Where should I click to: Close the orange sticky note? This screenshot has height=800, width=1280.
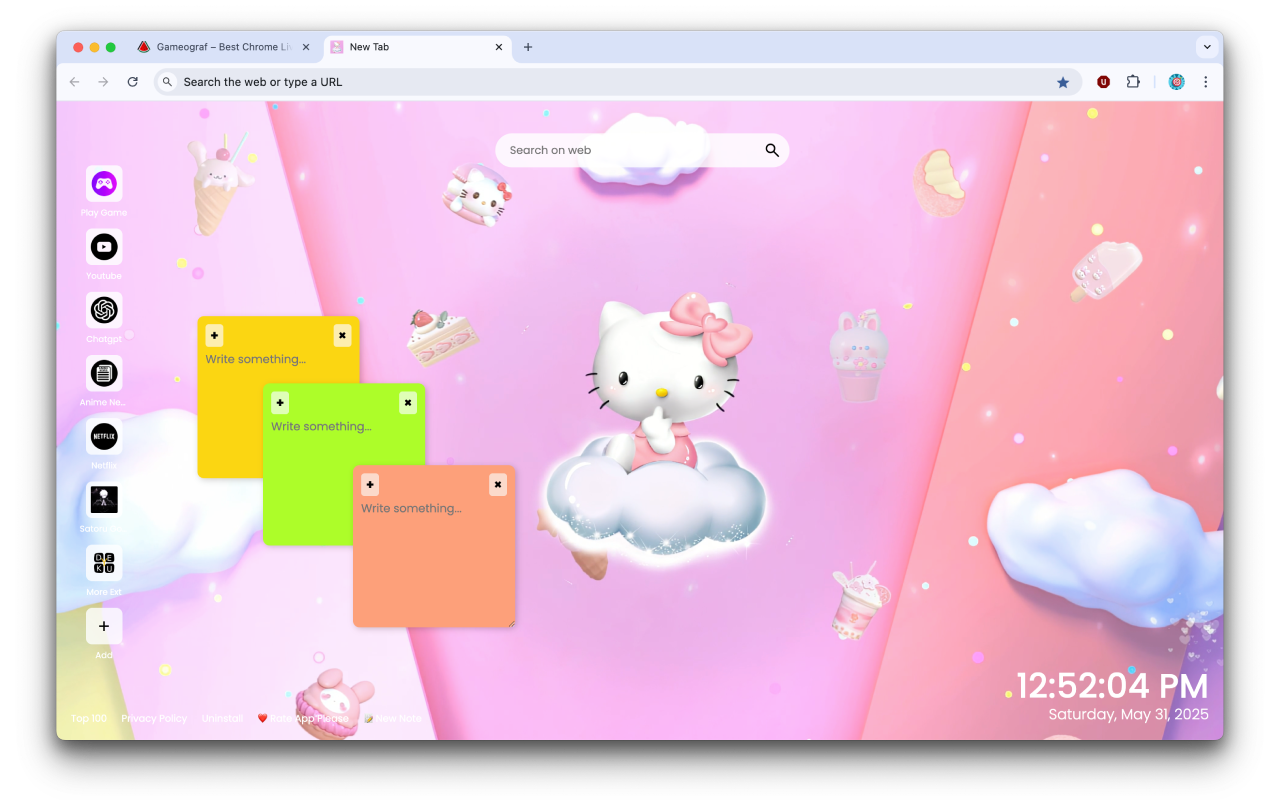point(497,484)
